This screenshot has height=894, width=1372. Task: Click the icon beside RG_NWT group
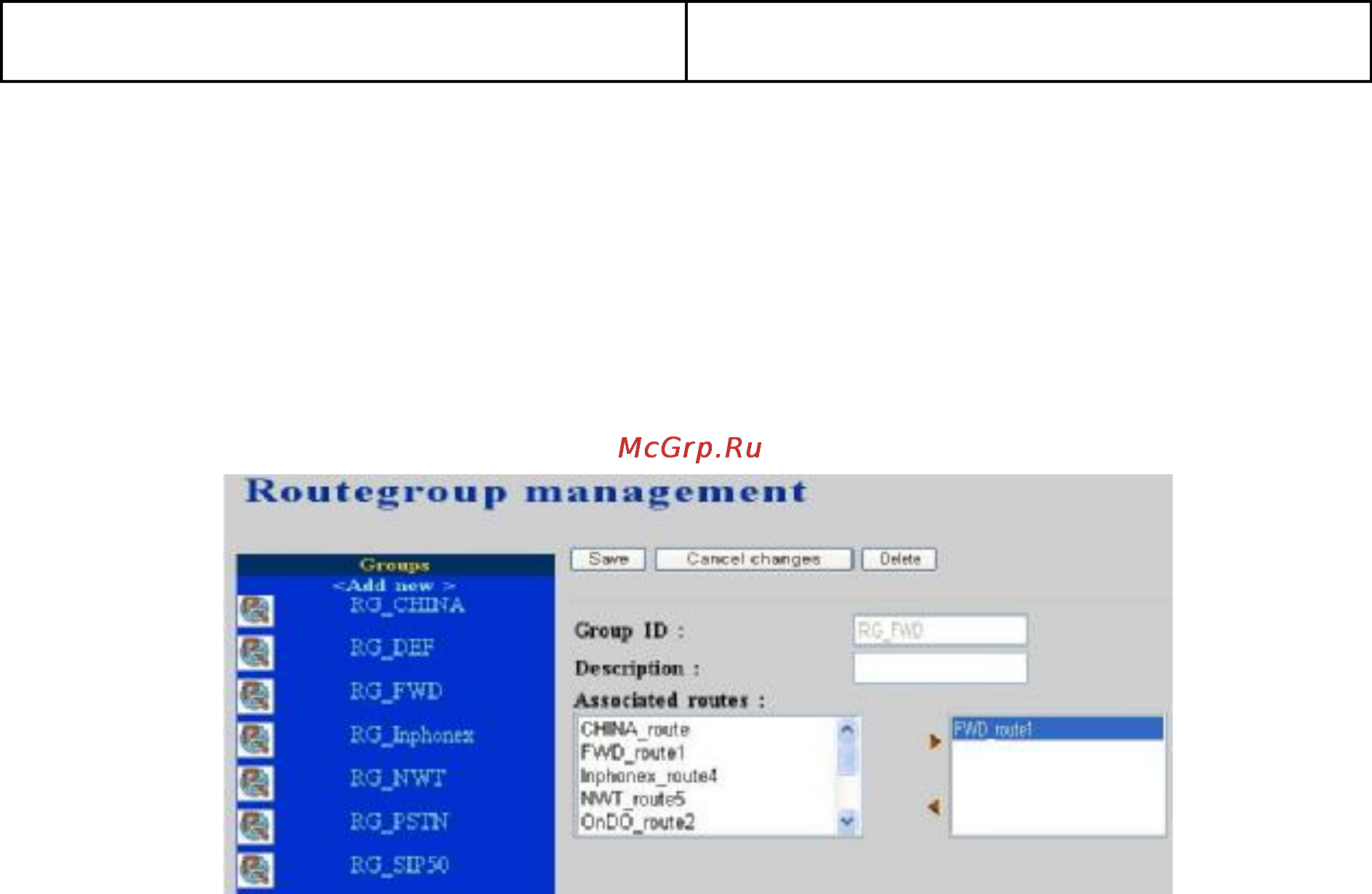(x=255, y=783)
